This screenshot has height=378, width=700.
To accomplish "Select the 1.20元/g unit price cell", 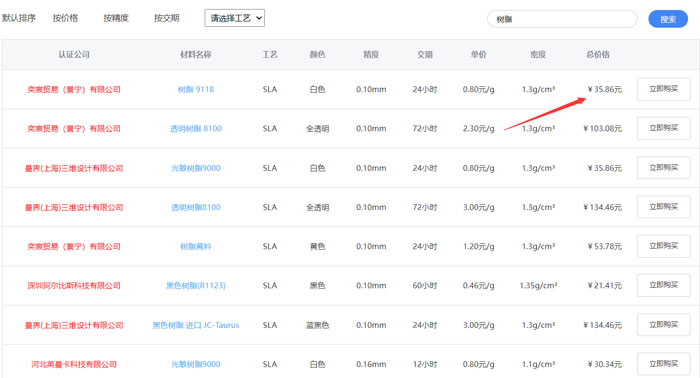I will (x=479, y=246).
